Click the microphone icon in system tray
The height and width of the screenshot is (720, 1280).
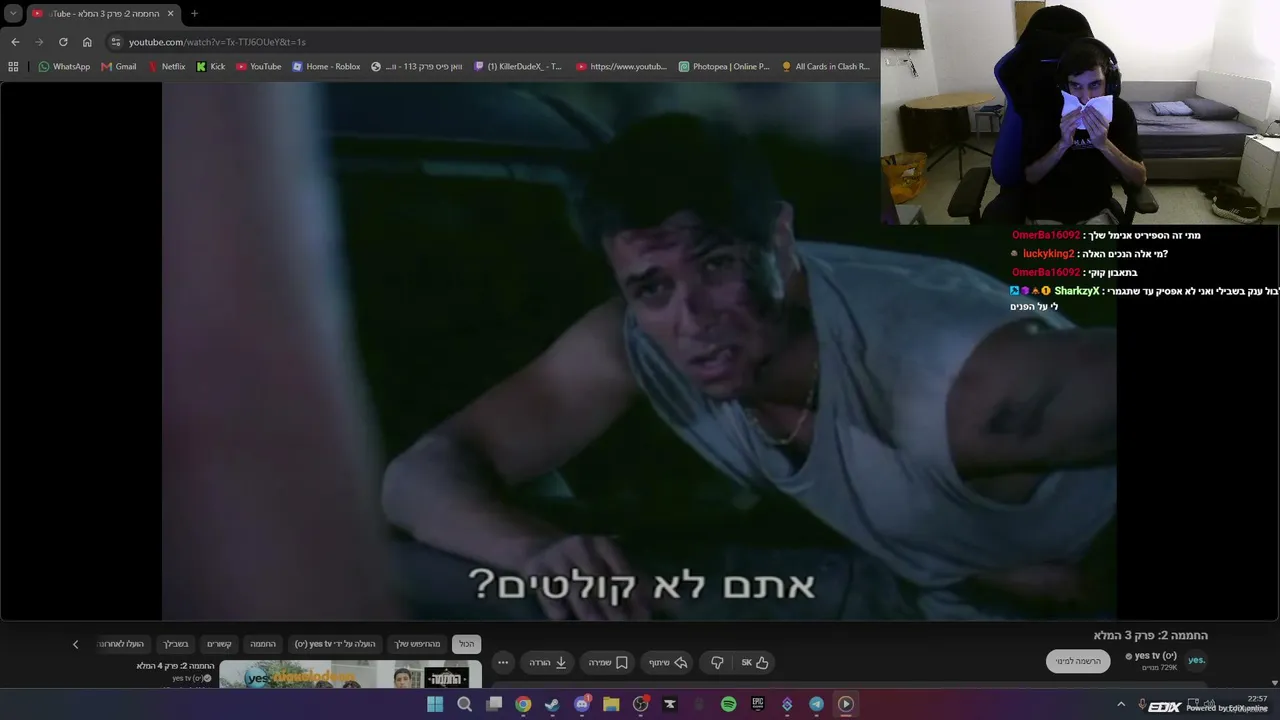[x=1142, y=704]
